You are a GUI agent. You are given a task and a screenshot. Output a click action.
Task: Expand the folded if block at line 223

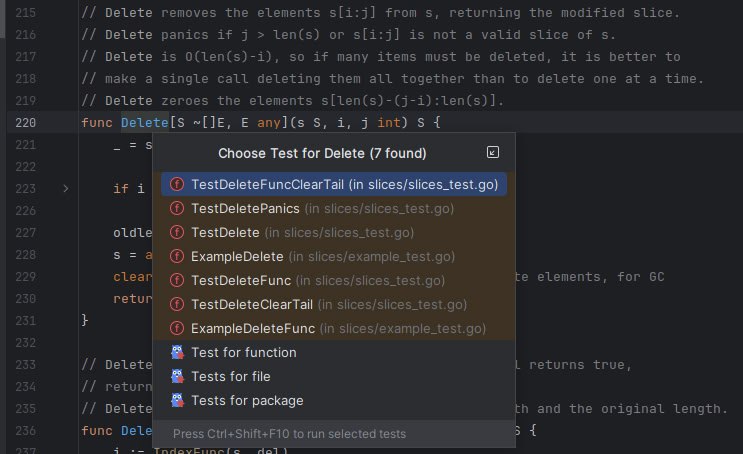tap(66, 189)
